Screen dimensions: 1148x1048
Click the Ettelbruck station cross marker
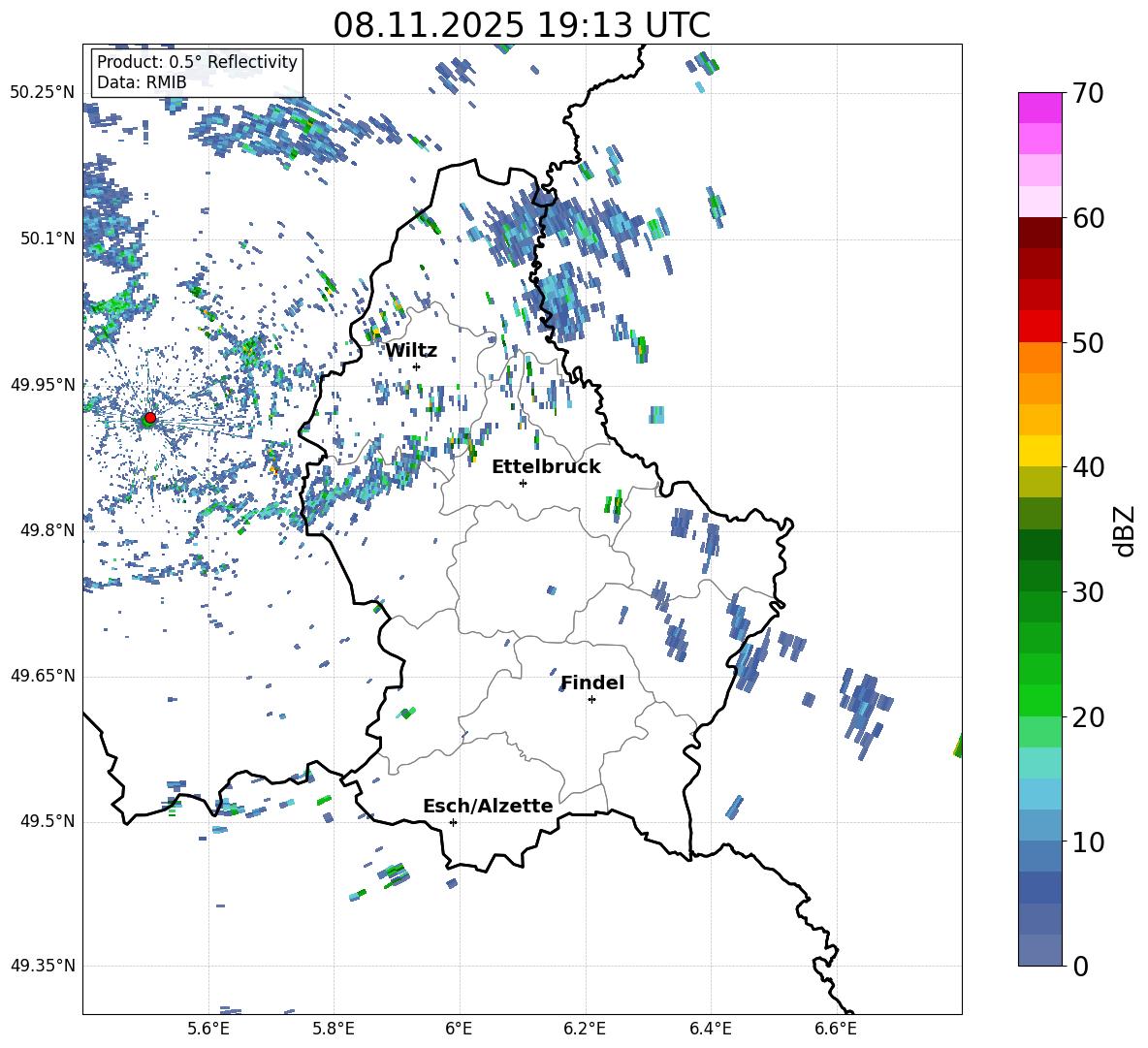523,483
